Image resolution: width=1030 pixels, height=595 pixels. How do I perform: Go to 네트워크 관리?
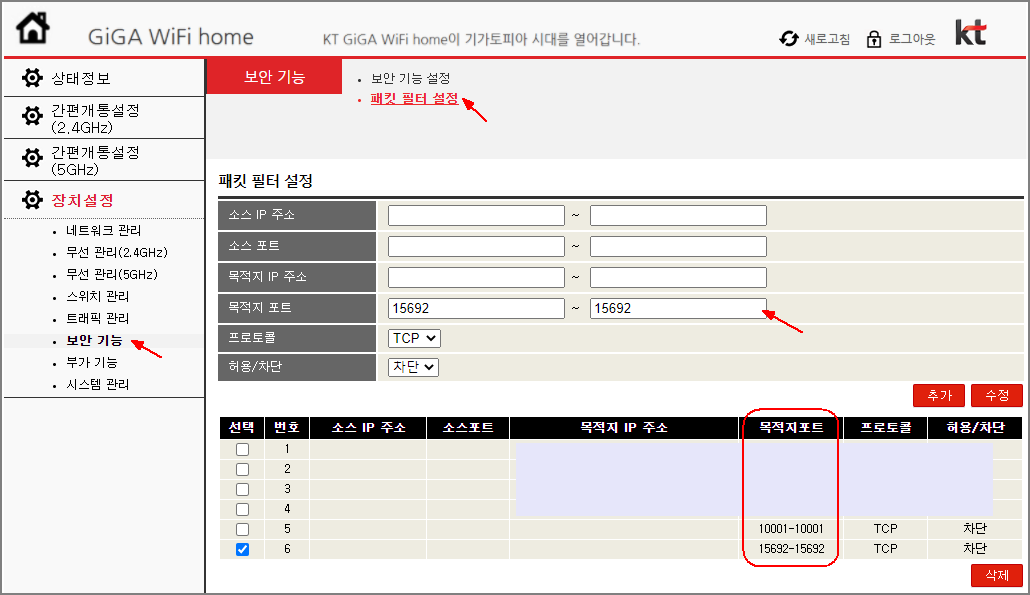103,231
